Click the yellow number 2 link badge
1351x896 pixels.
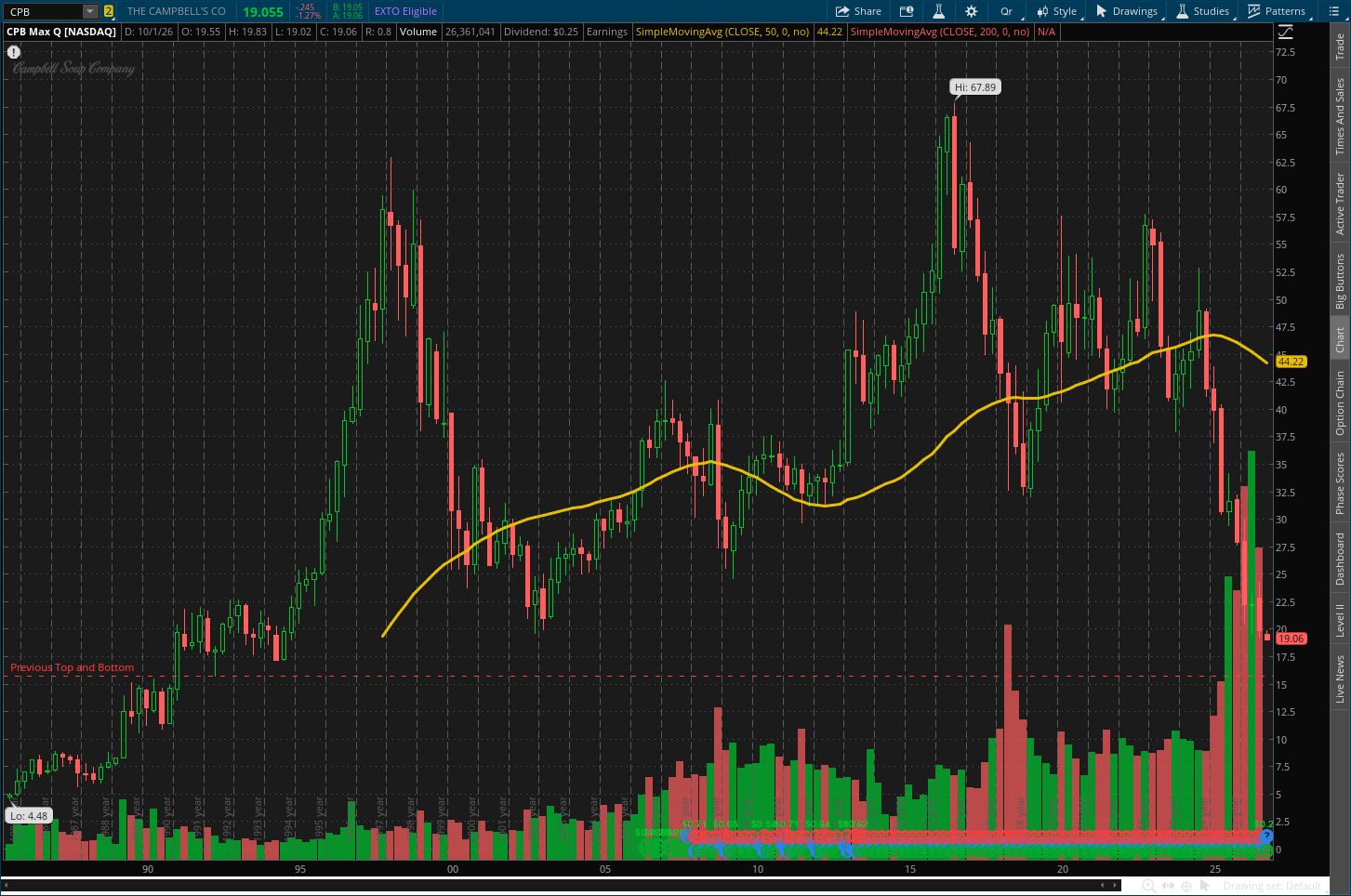[x=109, y=11]
